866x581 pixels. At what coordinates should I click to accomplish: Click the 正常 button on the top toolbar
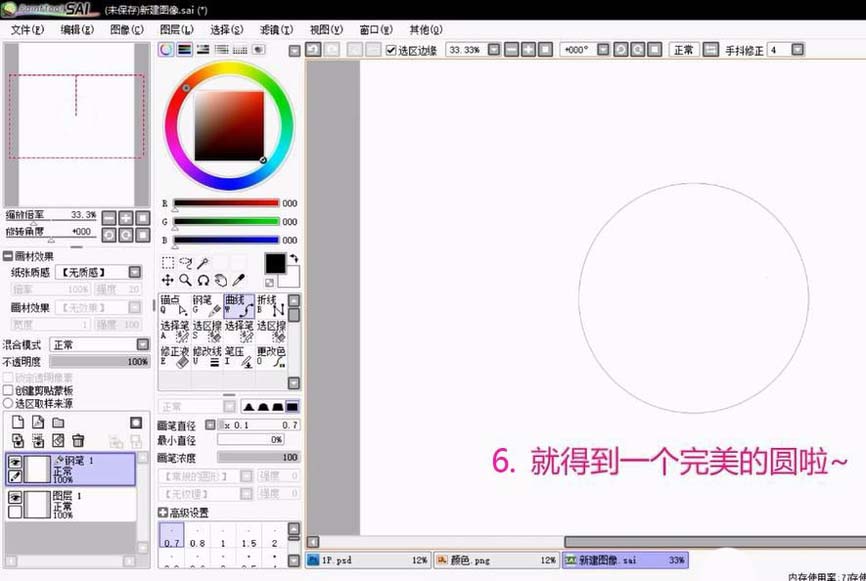click(684, 49)
